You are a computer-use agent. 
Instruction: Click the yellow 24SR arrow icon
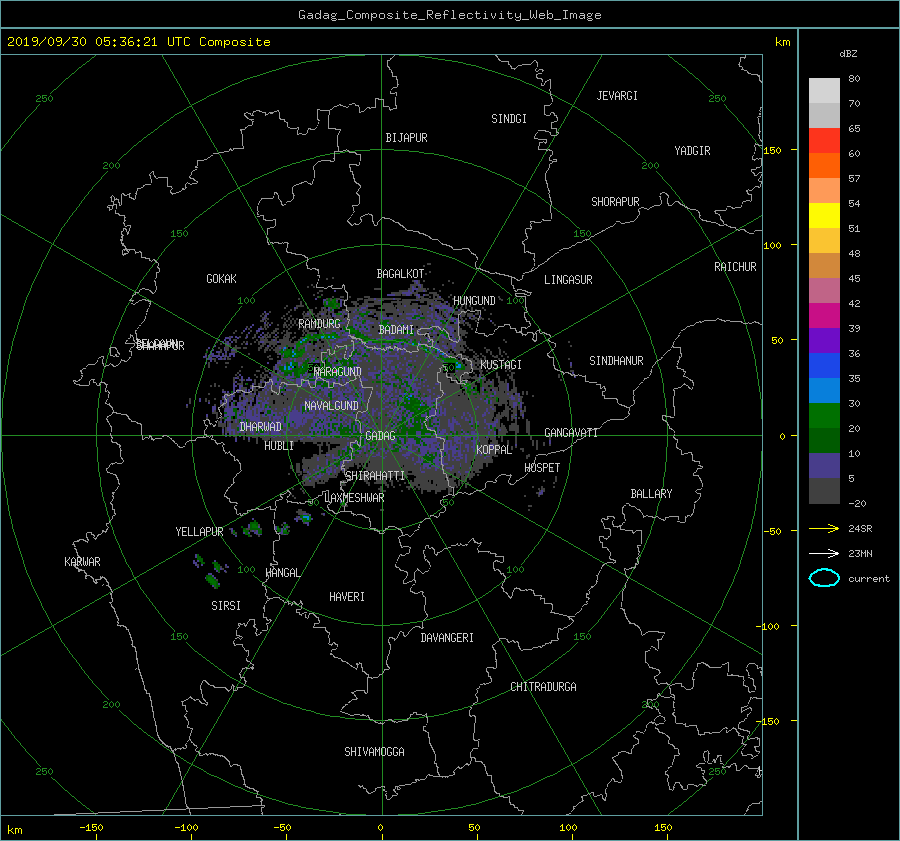coord(824,528)
